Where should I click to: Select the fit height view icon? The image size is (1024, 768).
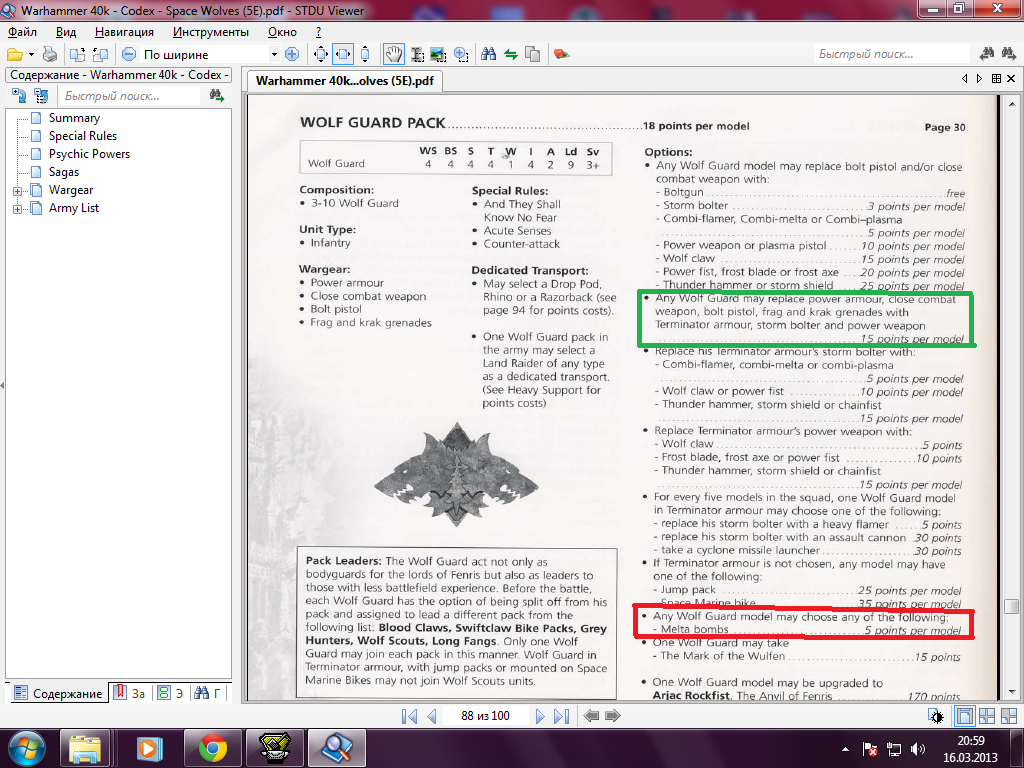(365, 54)
